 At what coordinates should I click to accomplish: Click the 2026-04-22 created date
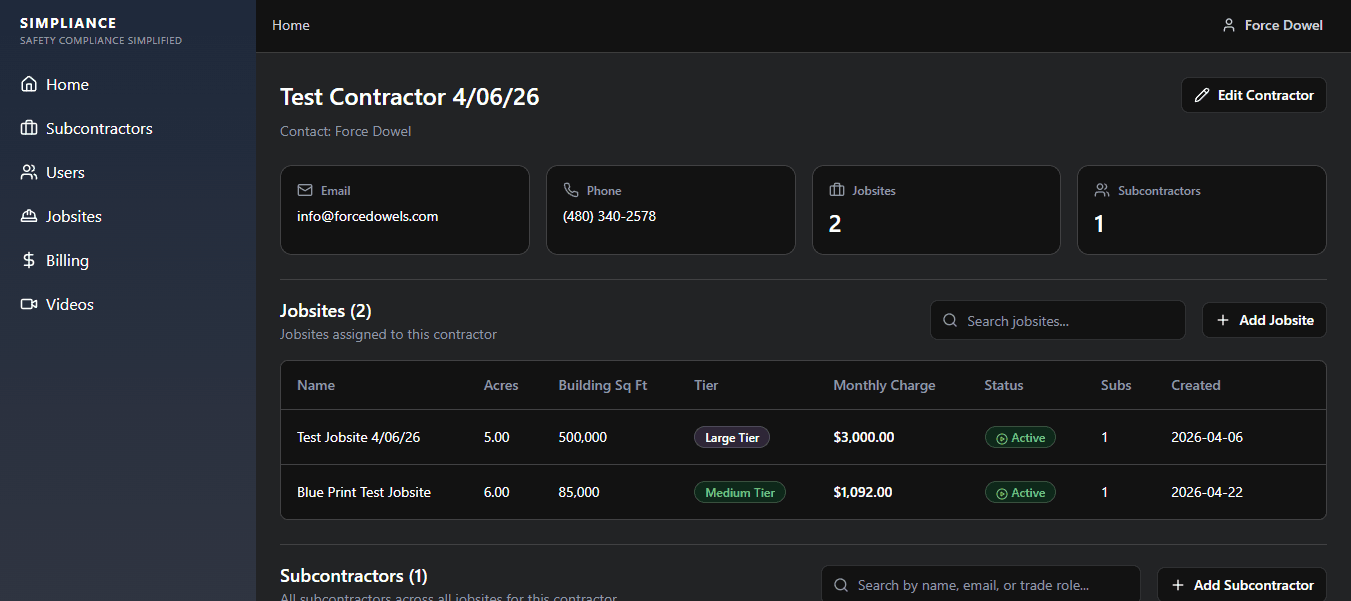coord(1207,492)
